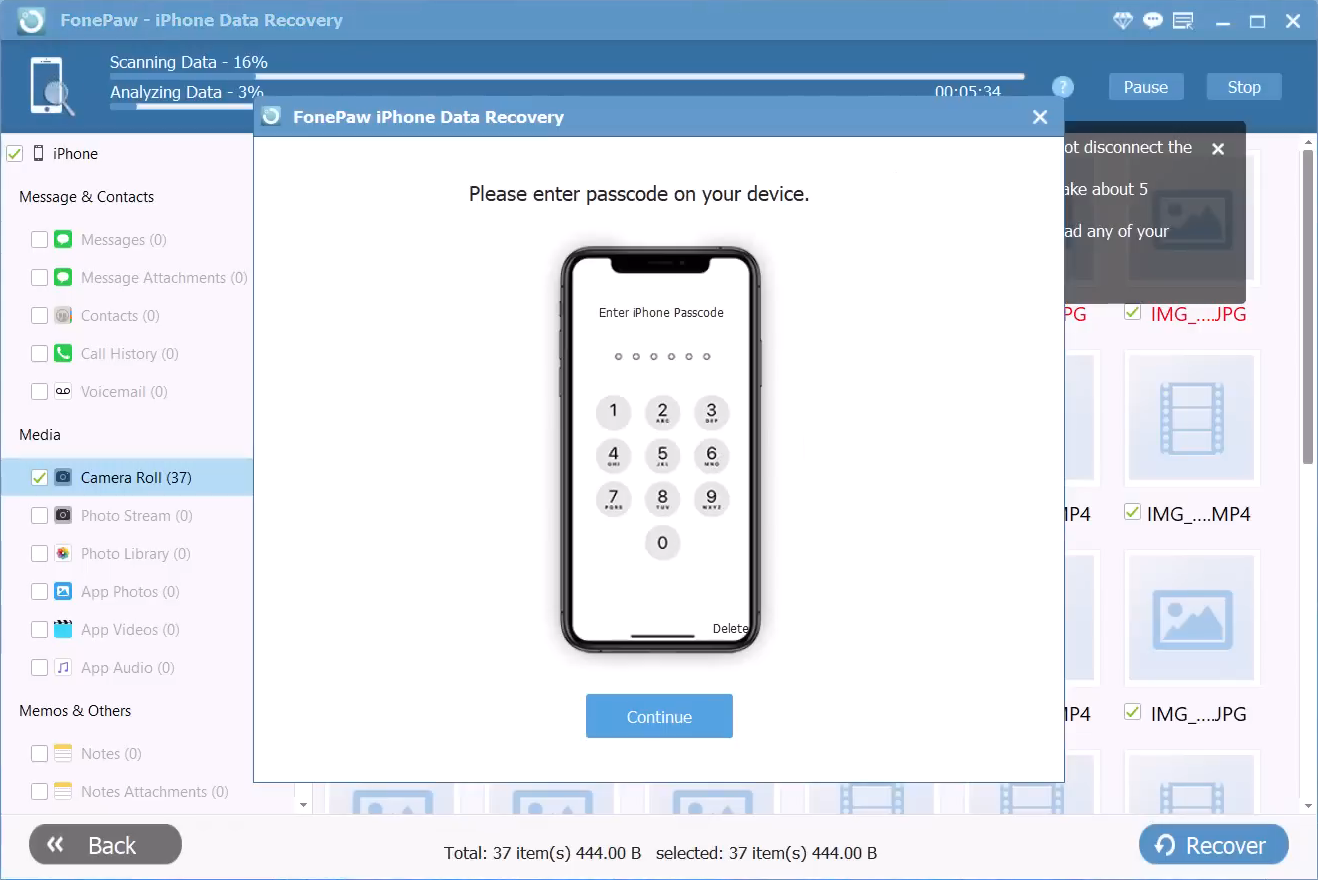Click the Back button
The image size is (1318, 880).
[x=105, y=845]
